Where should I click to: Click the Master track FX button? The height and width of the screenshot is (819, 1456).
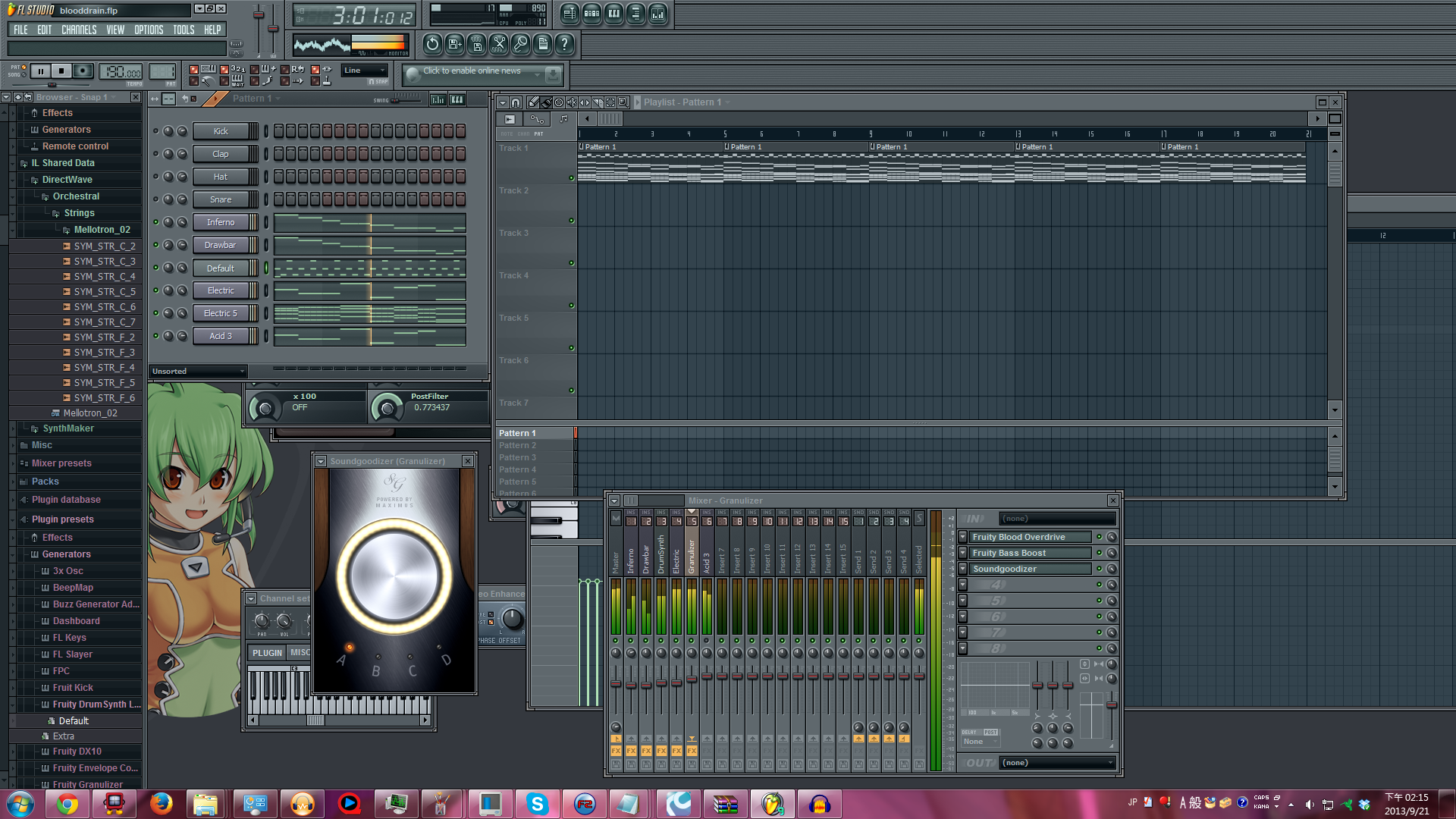[x=616, y=751]
